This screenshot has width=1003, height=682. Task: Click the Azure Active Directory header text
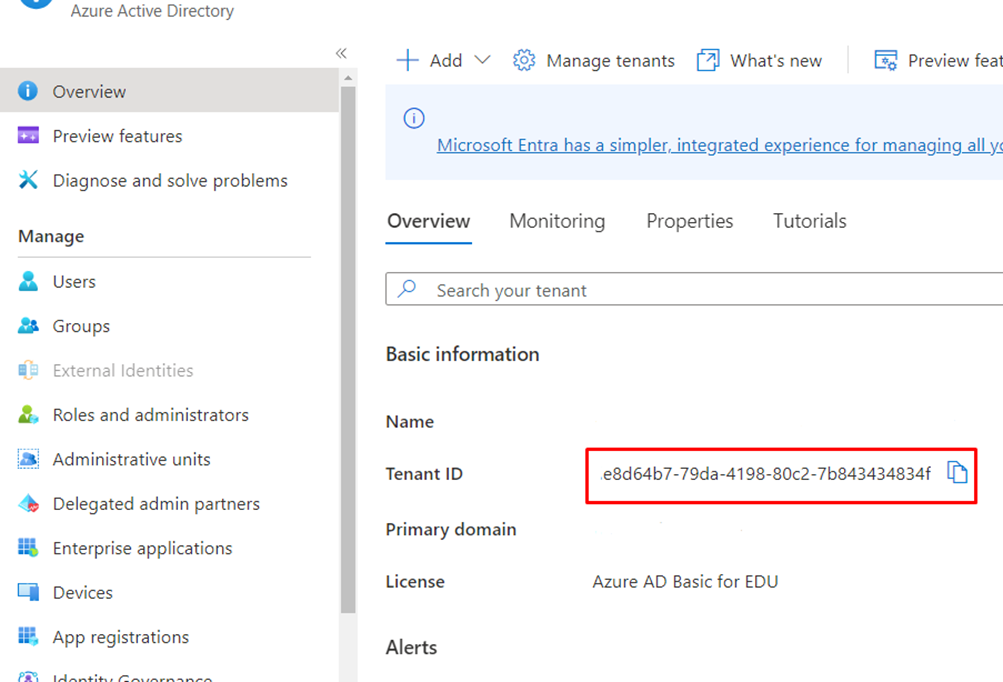pyautogui.click(x=152, y=11)
